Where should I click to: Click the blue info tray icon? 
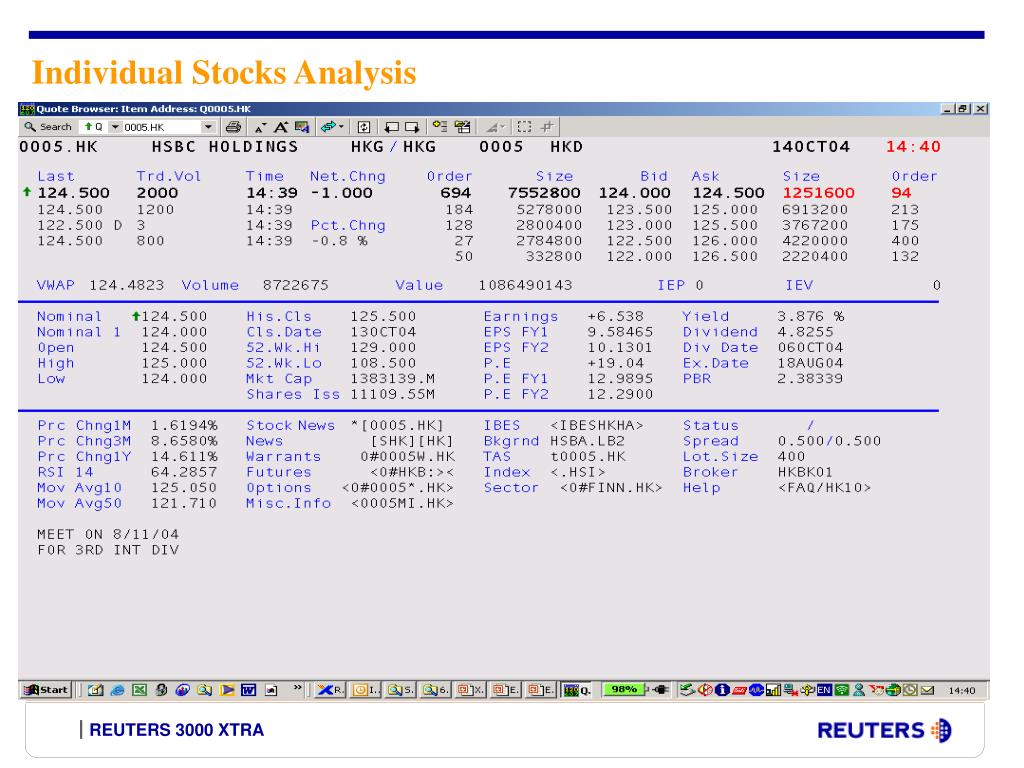722,690
